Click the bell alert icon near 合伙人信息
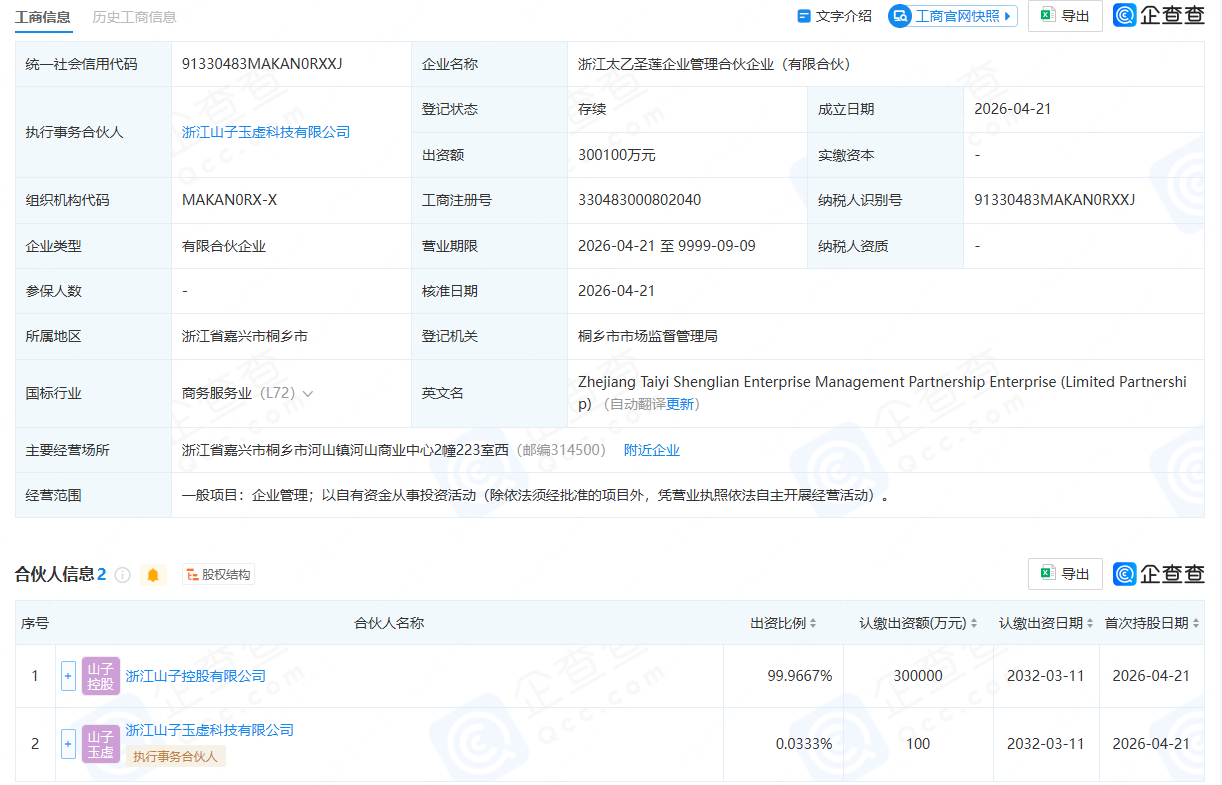The width and height of the screenshot is (1222, 785). [153, 575]
